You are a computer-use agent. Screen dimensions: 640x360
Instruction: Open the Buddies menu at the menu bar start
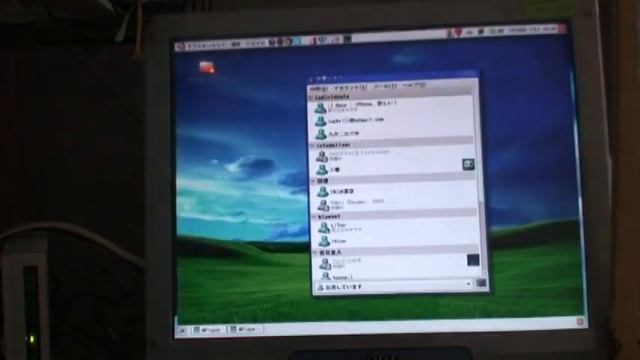[319, 89]
